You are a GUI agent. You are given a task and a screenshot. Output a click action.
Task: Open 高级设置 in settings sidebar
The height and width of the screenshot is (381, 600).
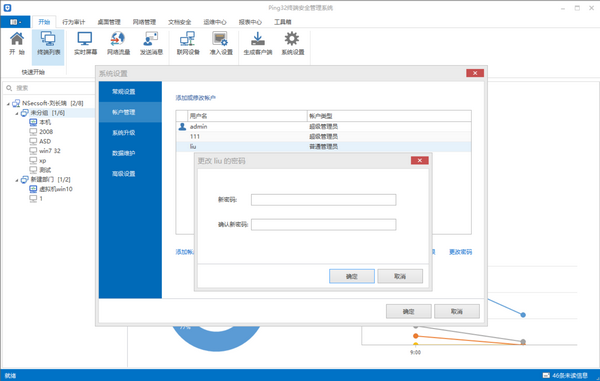pyautogui.click(x=130, y=174)
